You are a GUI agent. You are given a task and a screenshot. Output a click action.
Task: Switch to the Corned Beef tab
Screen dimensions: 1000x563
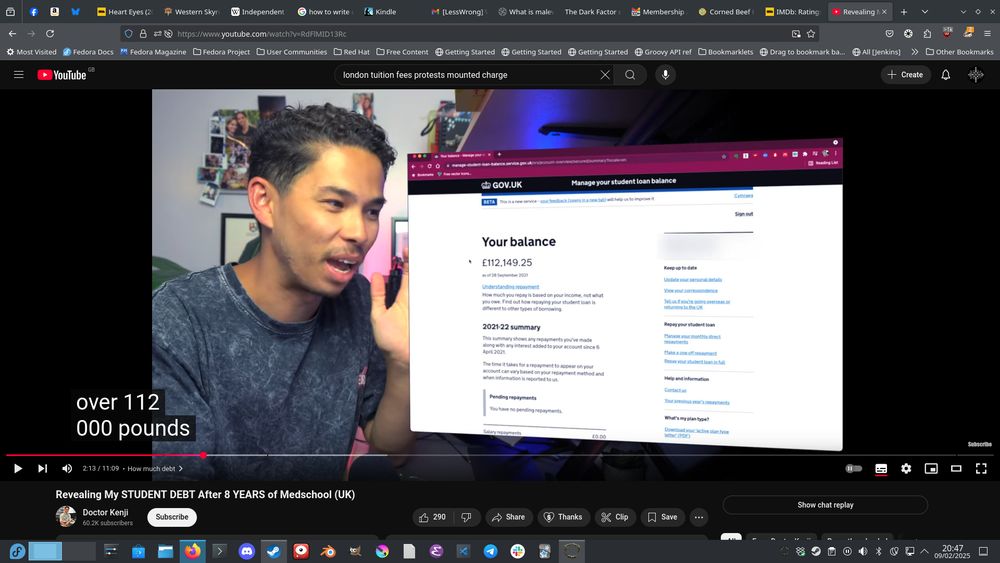[x=726, y=11]
